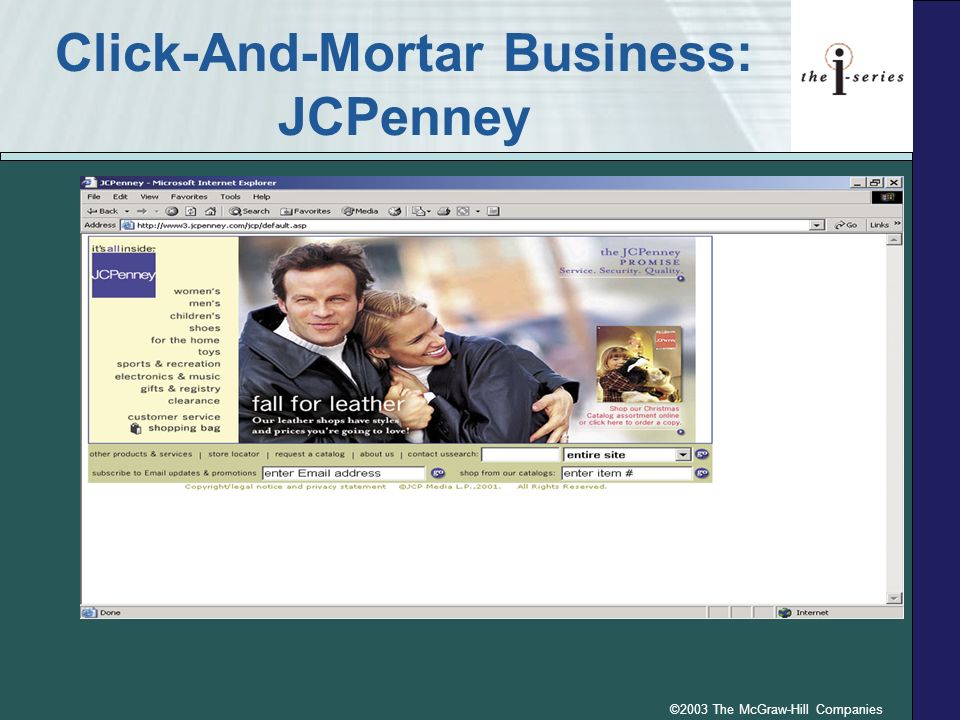The width and height of the screenshot is (960, 720).
Task: Click the Internet zone globe icon
Action: click(784, 612)
